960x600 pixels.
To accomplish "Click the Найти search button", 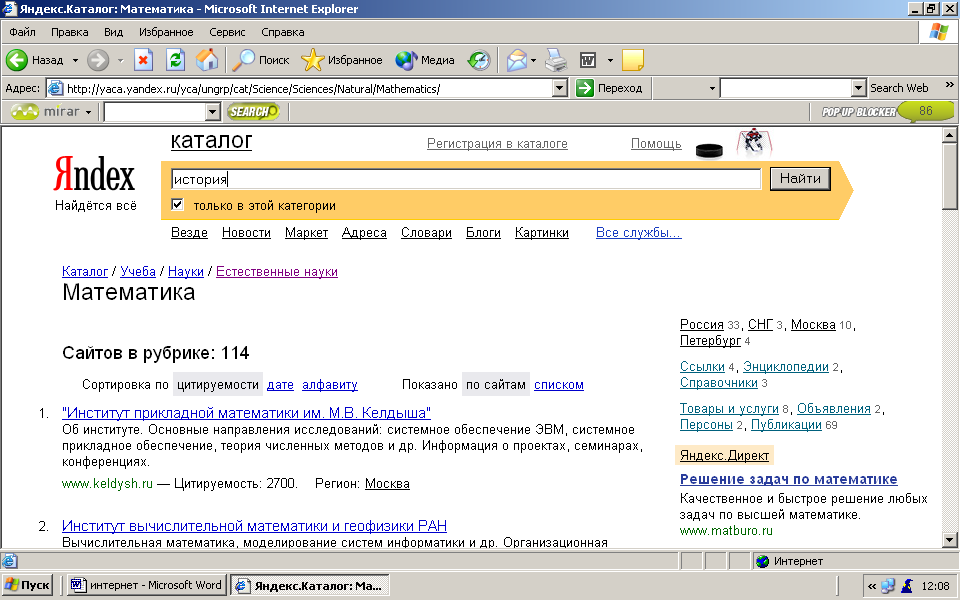I will click(800, 178).
